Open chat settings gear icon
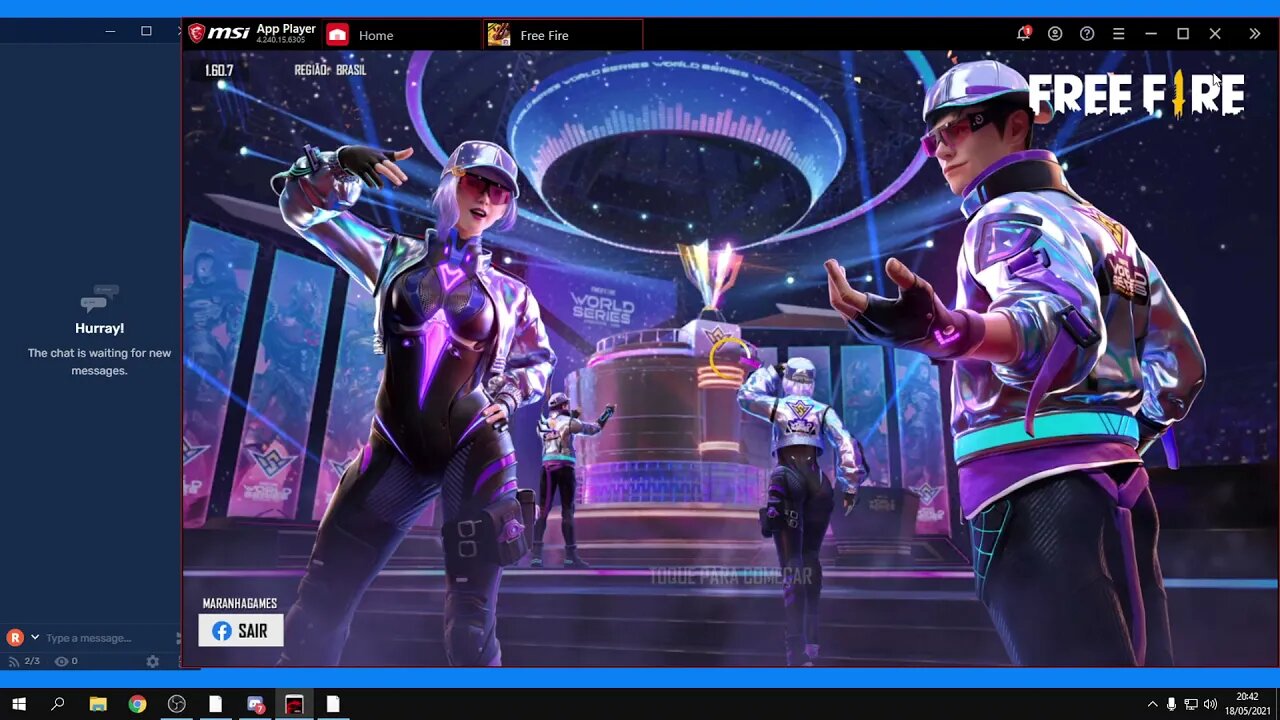Screen dimensions: 1280x720 click(153, 661)
